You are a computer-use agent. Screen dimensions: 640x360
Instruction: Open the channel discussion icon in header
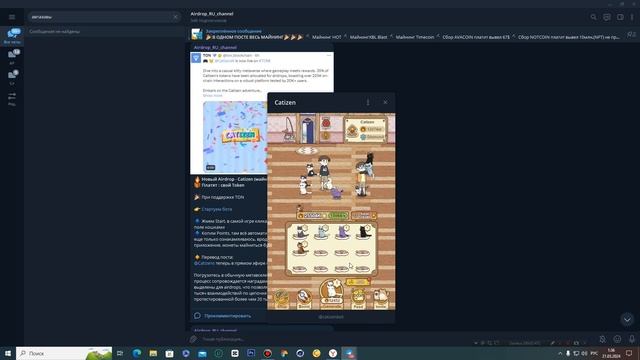point(607,17)
